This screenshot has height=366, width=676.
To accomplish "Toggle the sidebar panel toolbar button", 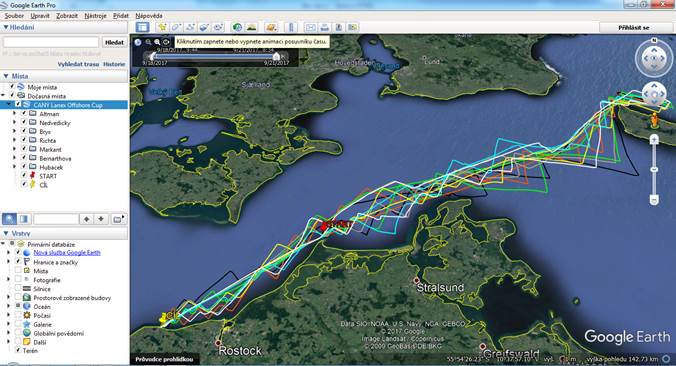I will (142, 27).
